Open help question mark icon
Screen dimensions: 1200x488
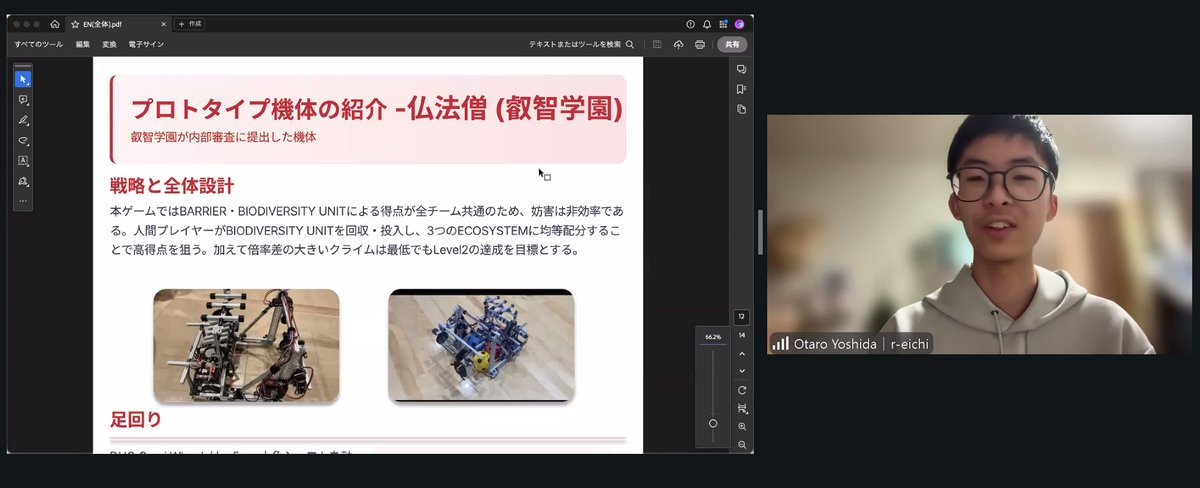coord(690,24)
